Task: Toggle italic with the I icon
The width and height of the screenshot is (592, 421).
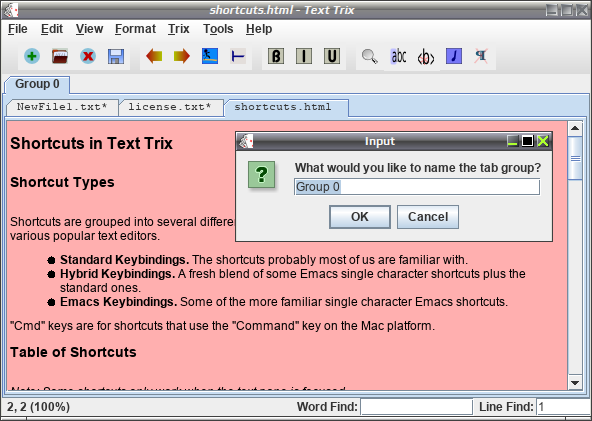Action: click(x=304, y=56)
